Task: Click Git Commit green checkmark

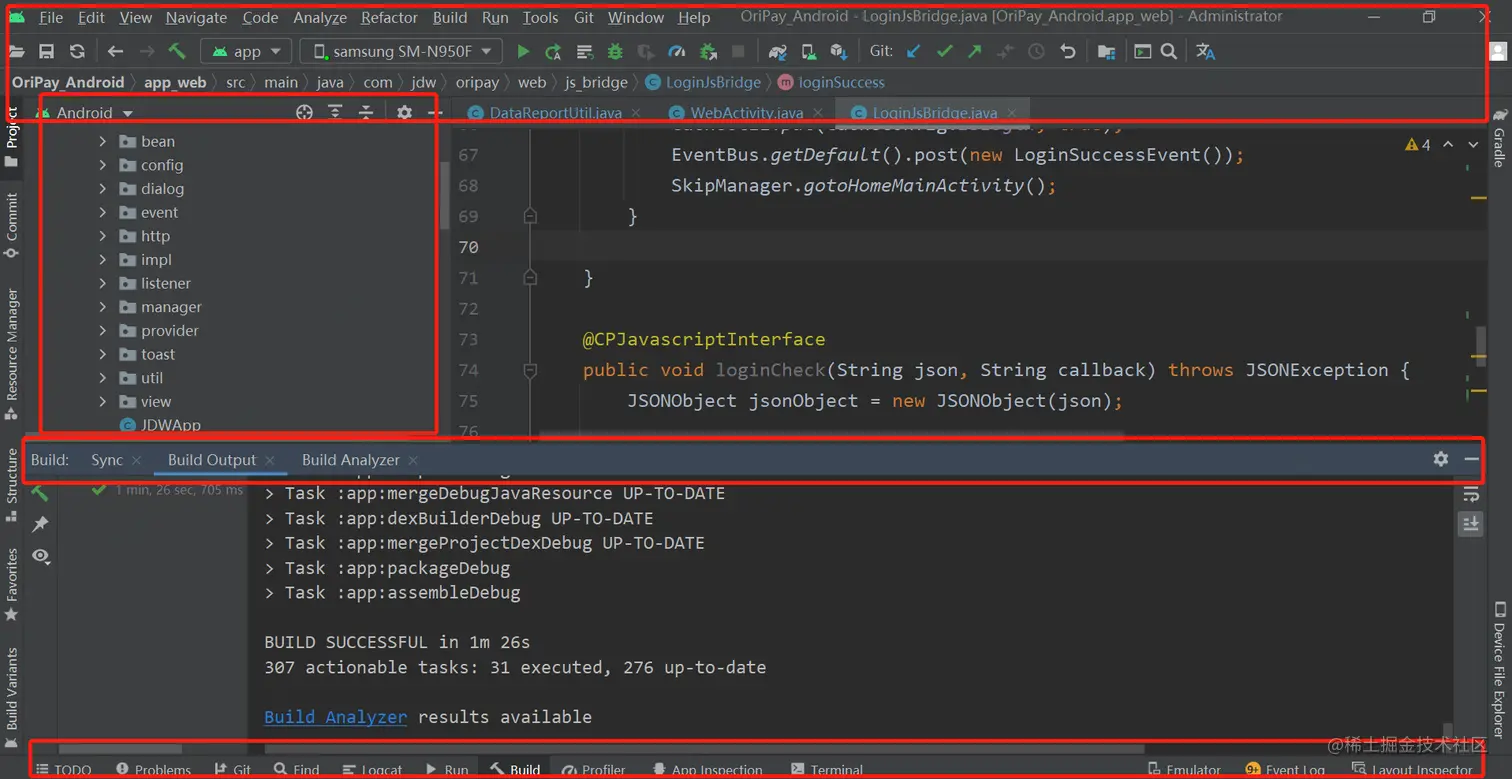Action: click(944, 51)
